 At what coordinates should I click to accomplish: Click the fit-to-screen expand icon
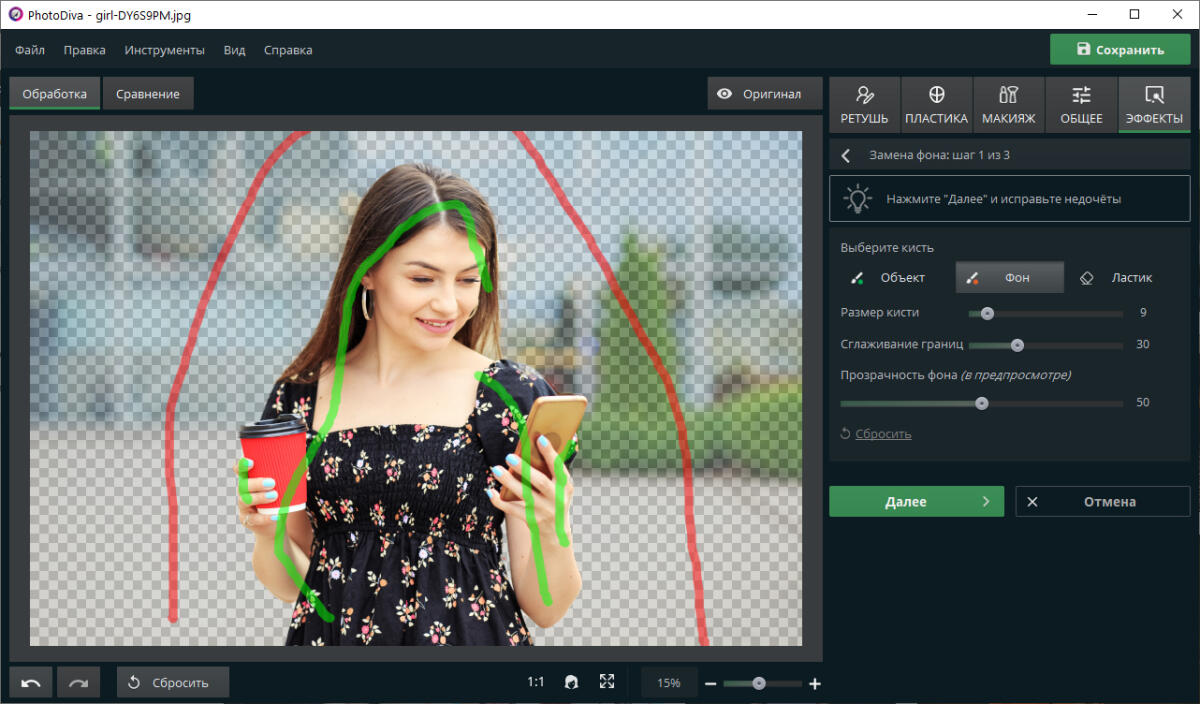606,682
